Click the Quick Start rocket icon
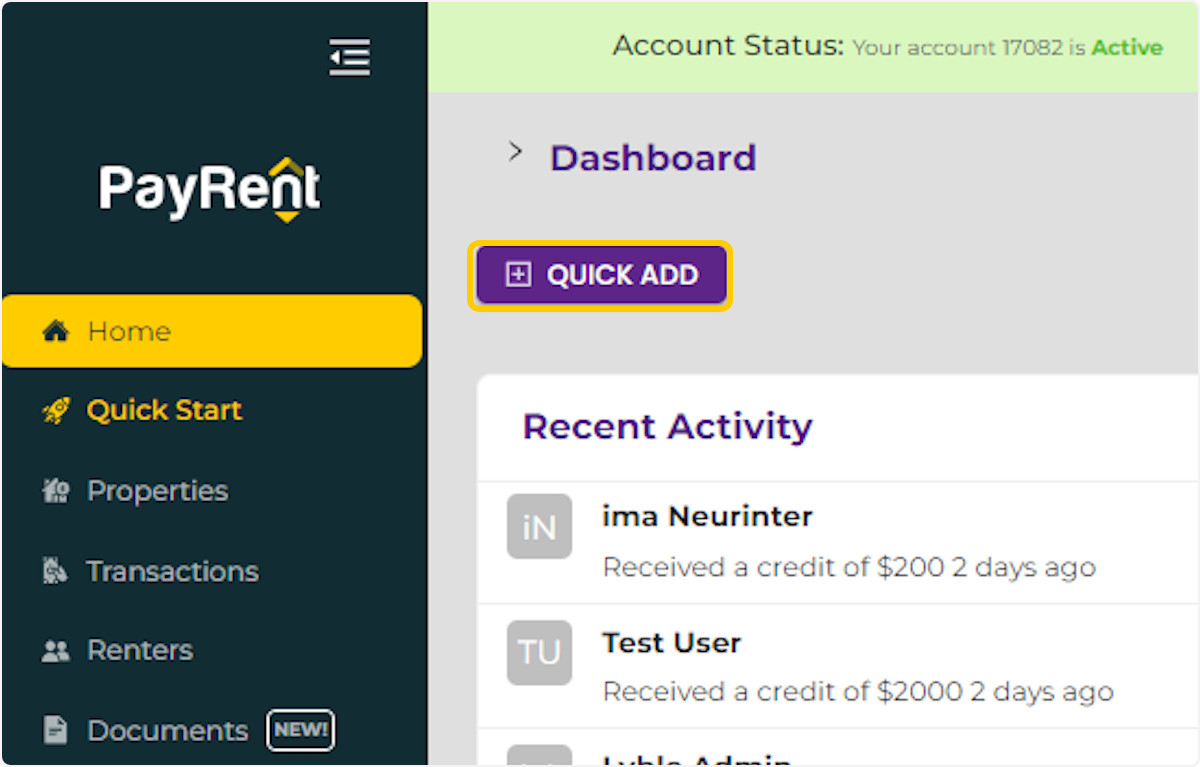The height and width of the screenshot is (767, 1200). pyautogui.click(x=58, y=409)
